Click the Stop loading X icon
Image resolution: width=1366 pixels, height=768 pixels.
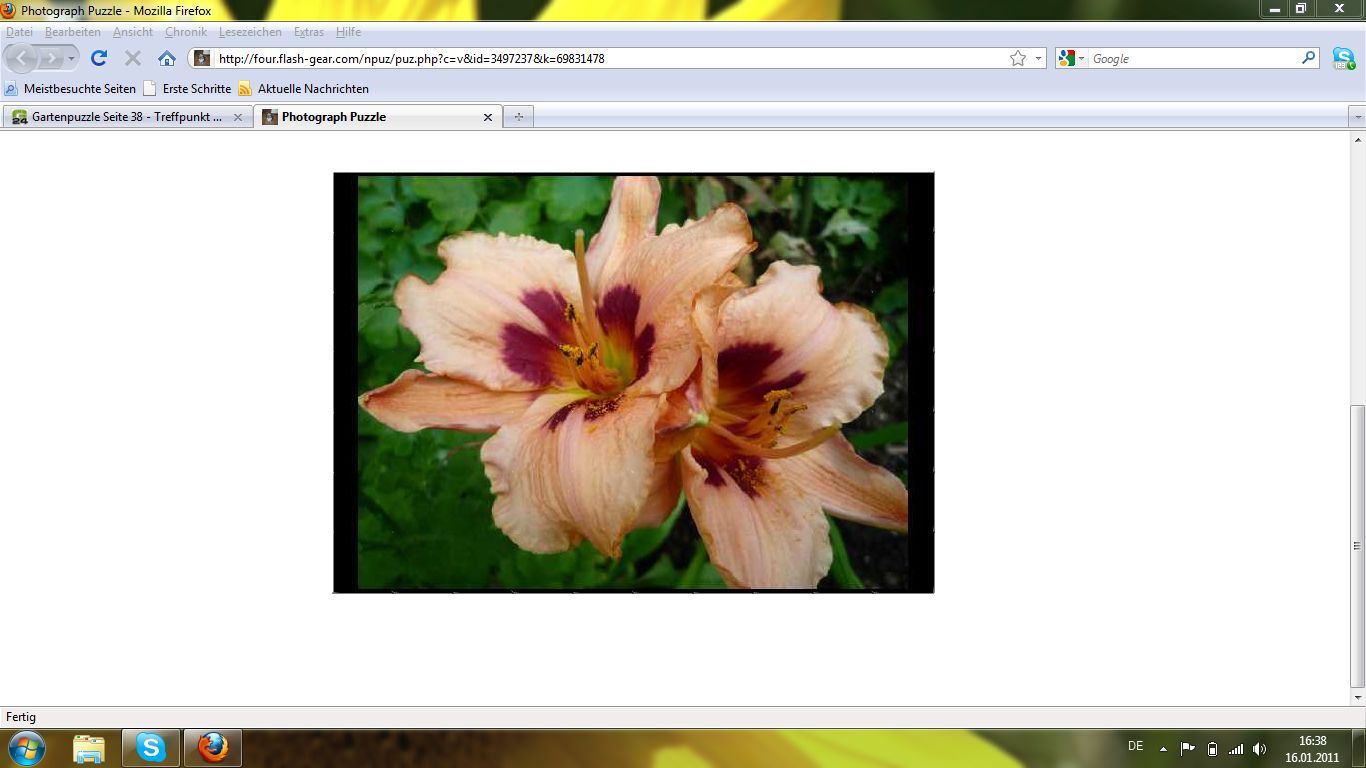(x=133, y=58)
